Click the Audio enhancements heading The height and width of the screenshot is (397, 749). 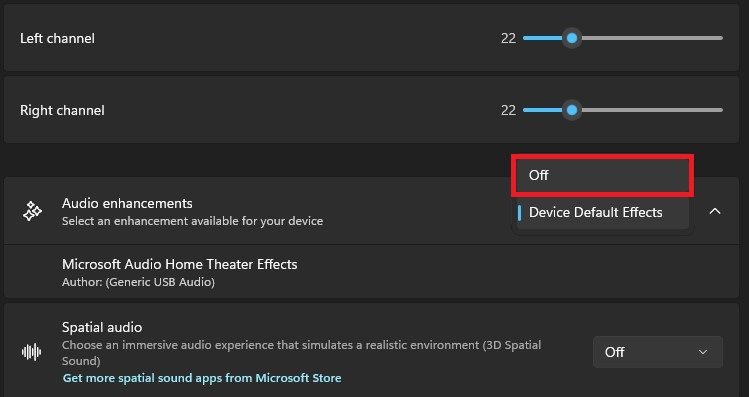point(127,204)
